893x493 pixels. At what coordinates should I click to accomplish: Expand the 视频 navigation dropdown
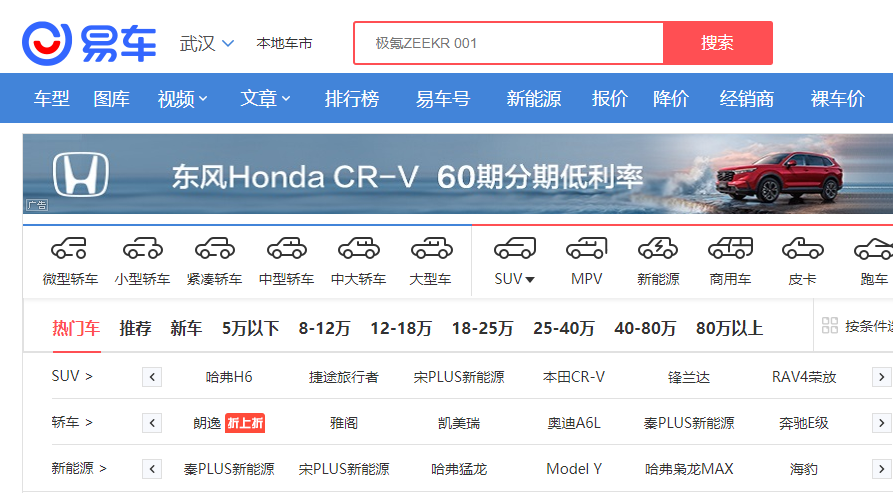click(182, 99)
